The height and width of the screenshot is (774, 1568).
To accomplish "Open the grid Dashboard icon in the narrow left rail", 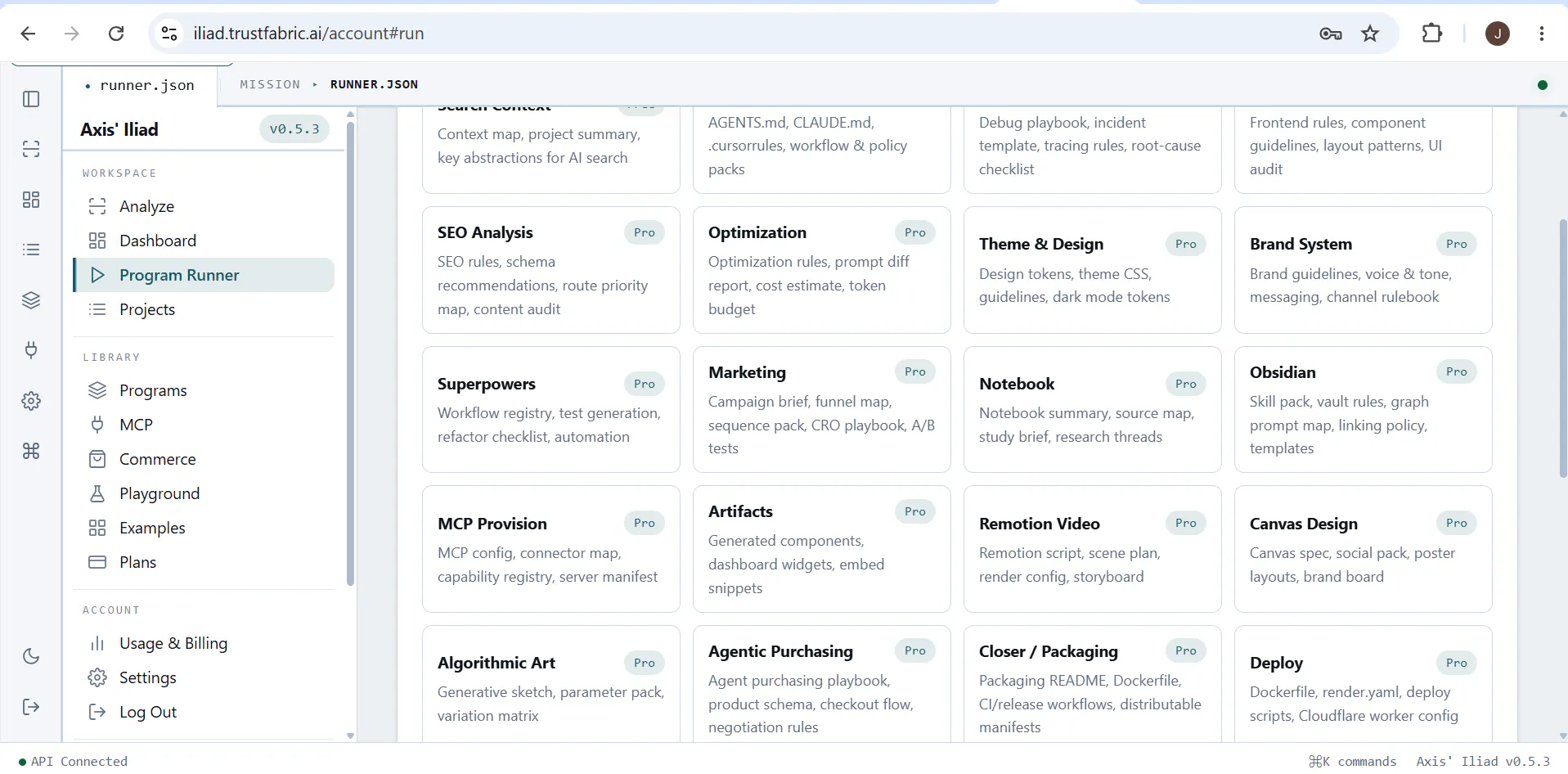I will point(31,200).
